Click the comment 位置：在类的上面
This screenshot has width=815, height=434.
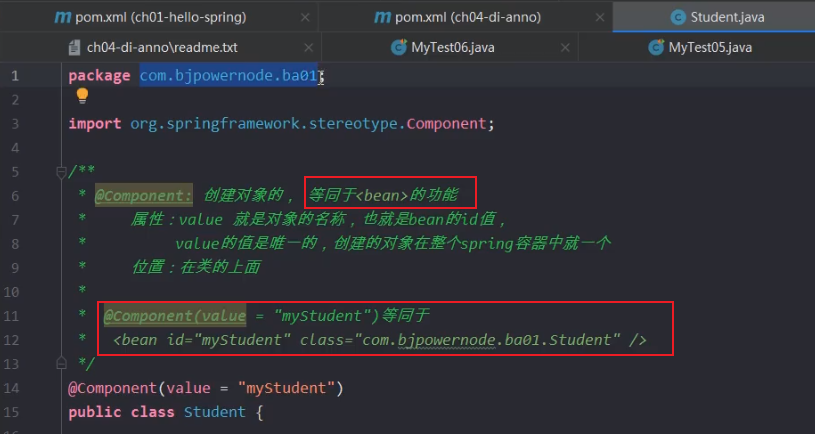click(x=196, y=267)
